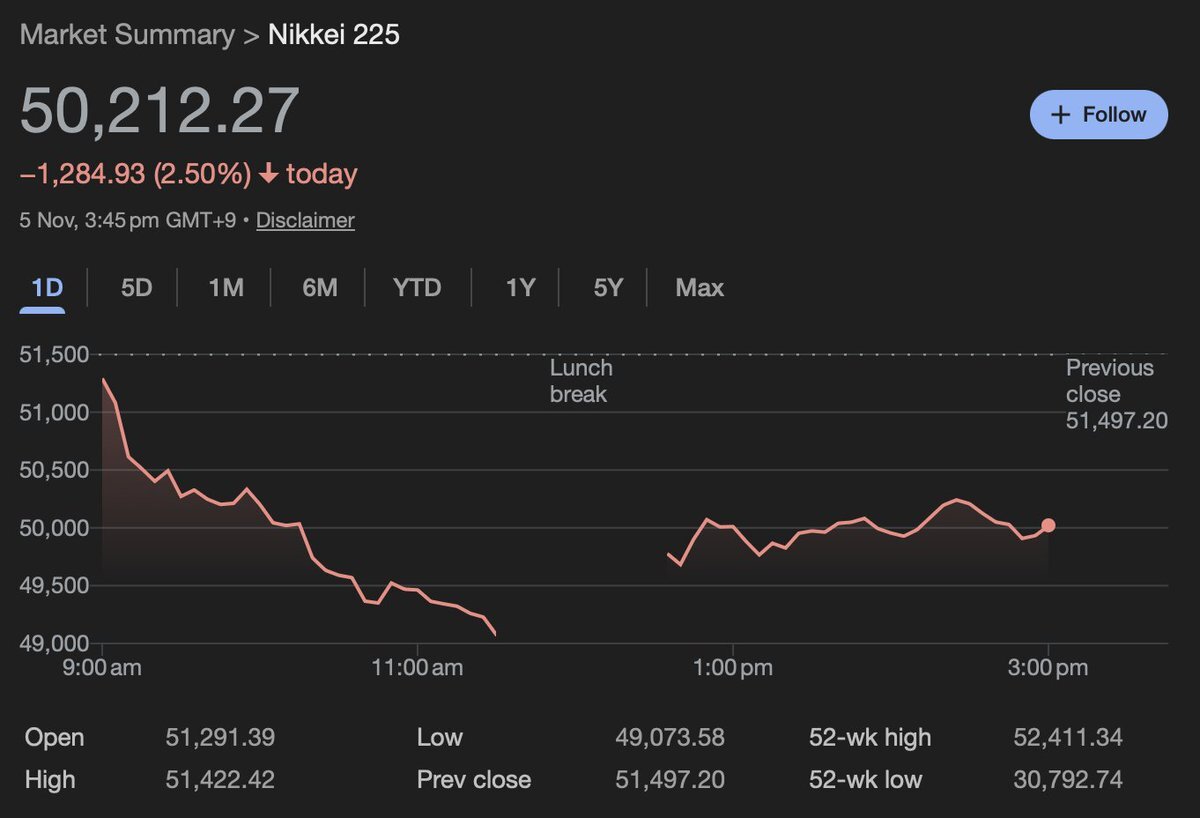Click the current price dot on chart
The height and width of the screenshot is (818, 1200).
coord(1048,525)
